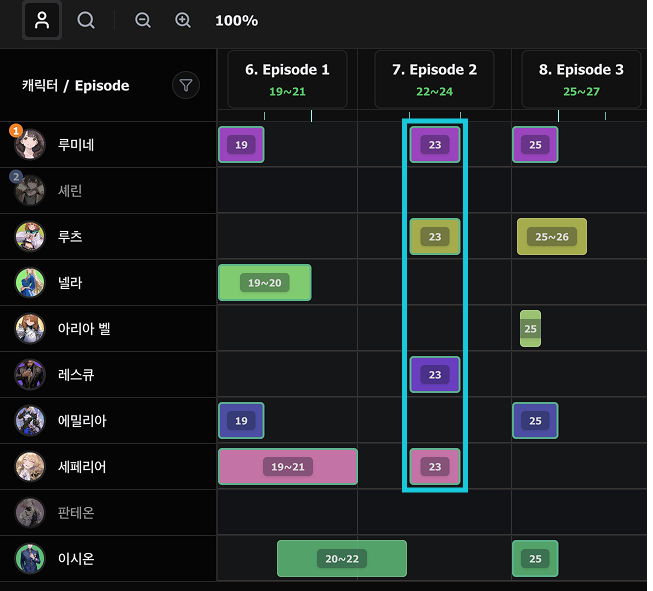Click 에밀리아's blue 19 block
This screenshot has width=653, height=591.
point(241,421)
